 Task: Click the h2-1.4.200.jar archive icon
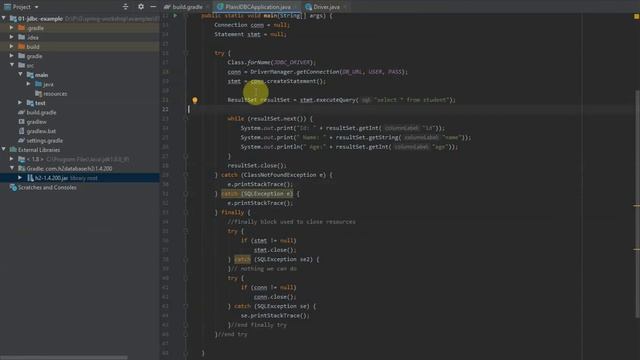point(30,178)
